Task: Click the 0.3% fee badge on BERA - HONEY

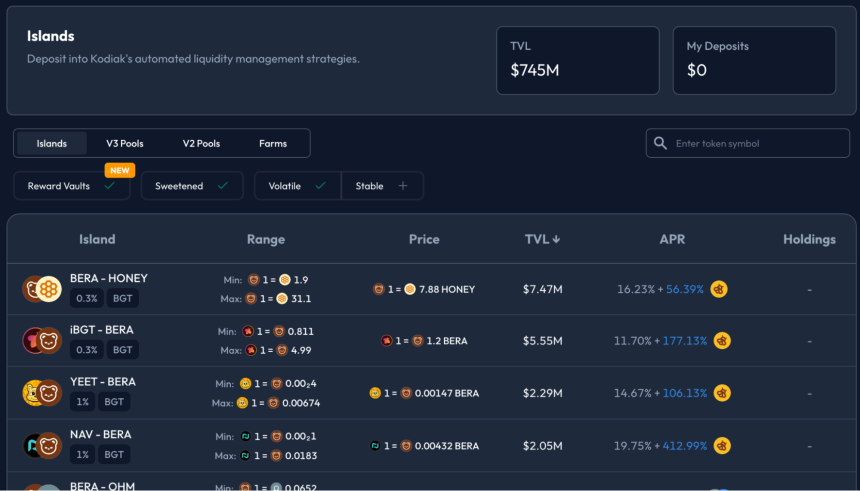Action: [x=87, y=298]
